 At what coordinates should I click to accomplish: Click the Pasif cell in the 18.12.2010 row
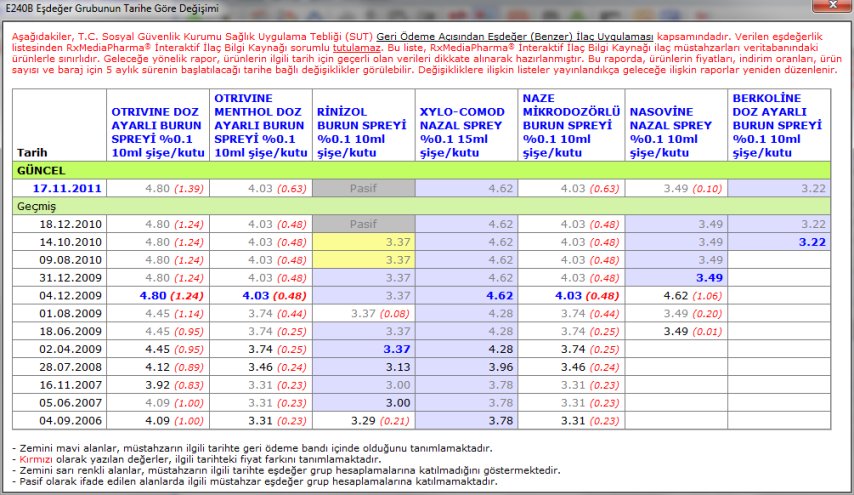[x=362, y=224]
